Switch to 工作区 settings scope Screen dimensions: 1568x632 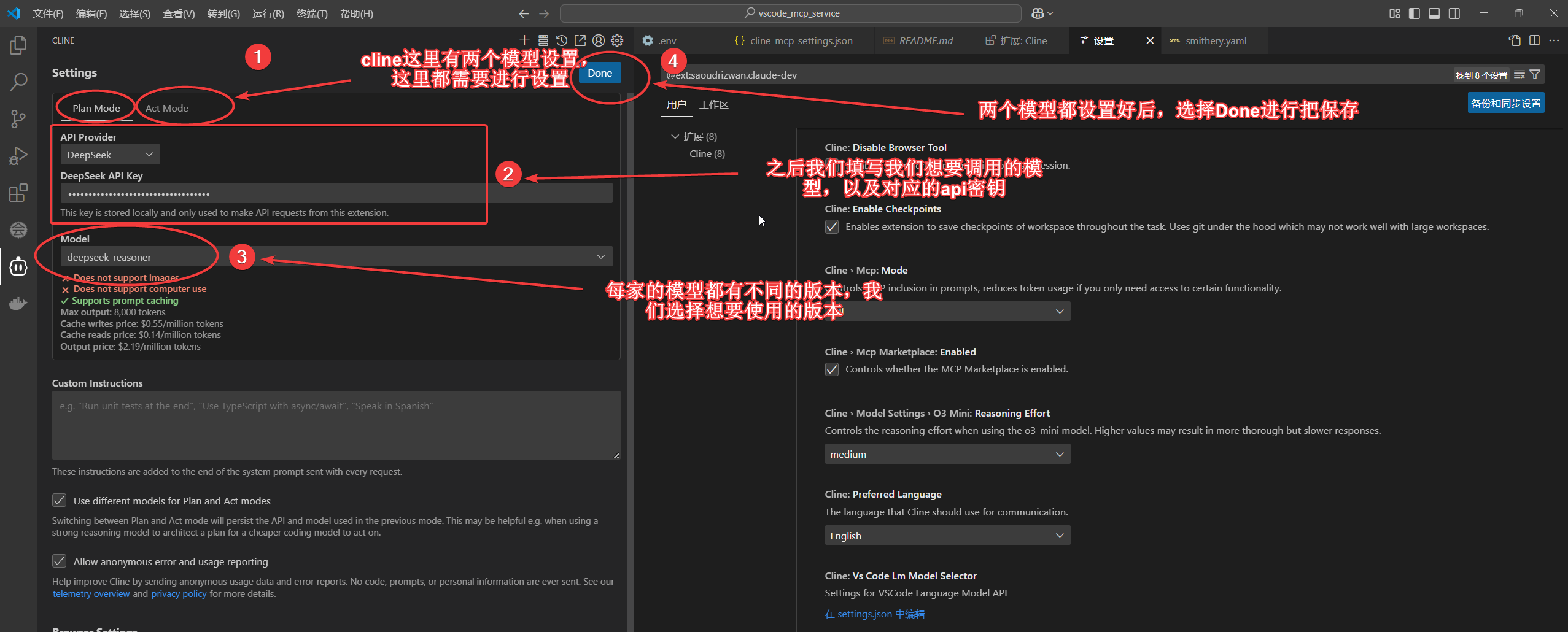pyautogui.click(x=714, y=105)
